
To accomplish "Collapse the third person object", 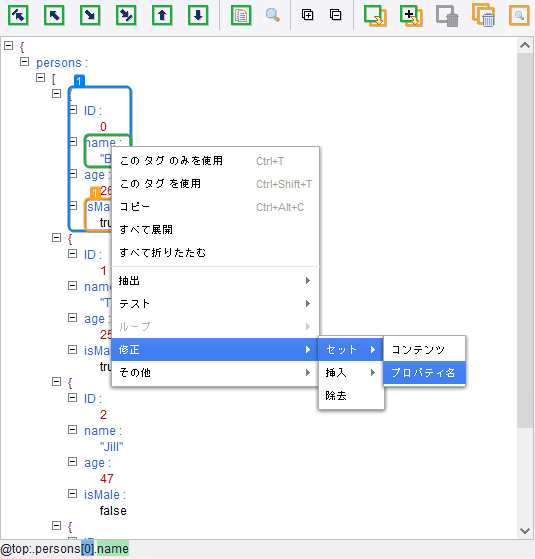I will tap(56, 381).
